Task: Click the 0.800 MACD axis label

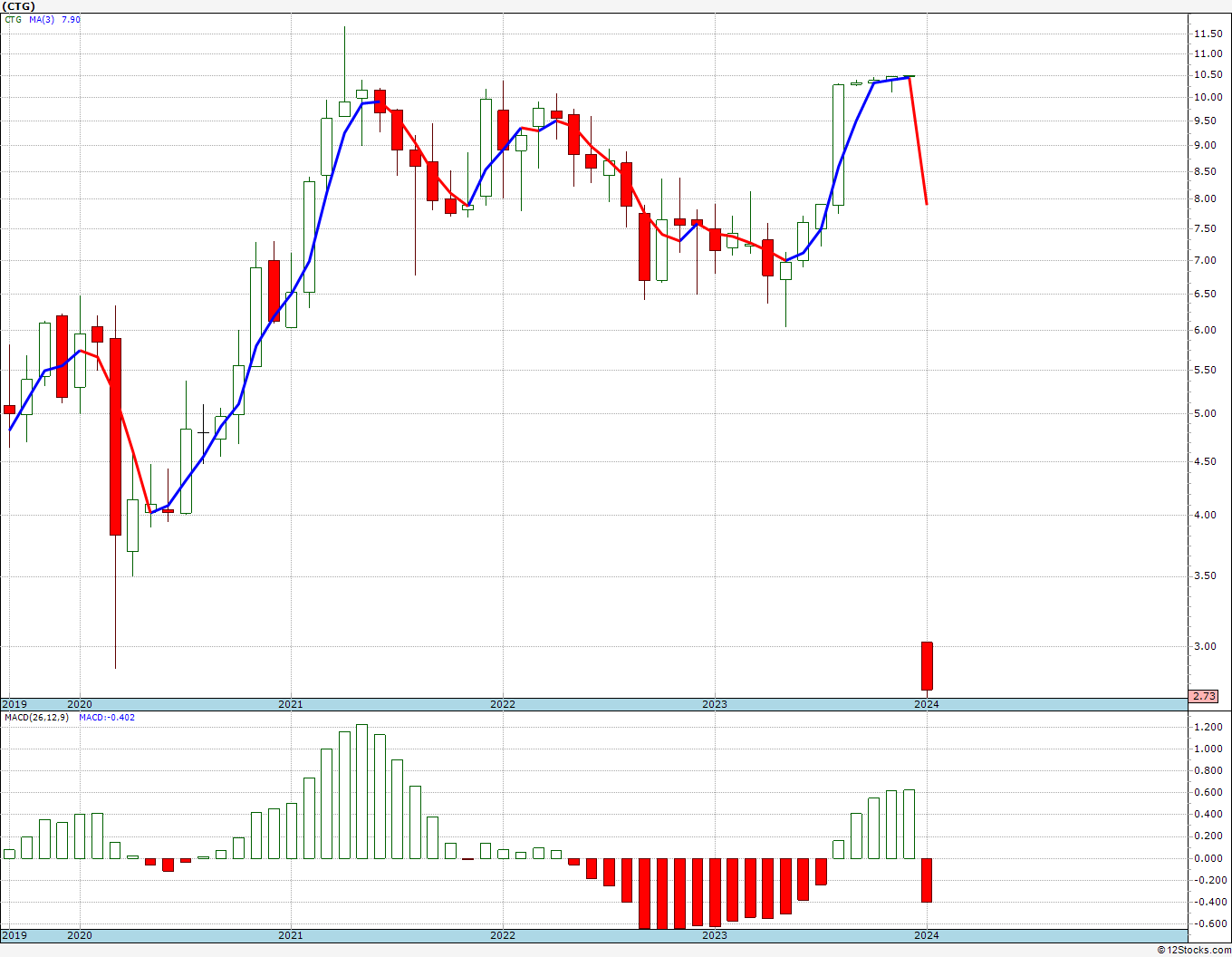Action: pyautogui.click(x=1208, y=771)
